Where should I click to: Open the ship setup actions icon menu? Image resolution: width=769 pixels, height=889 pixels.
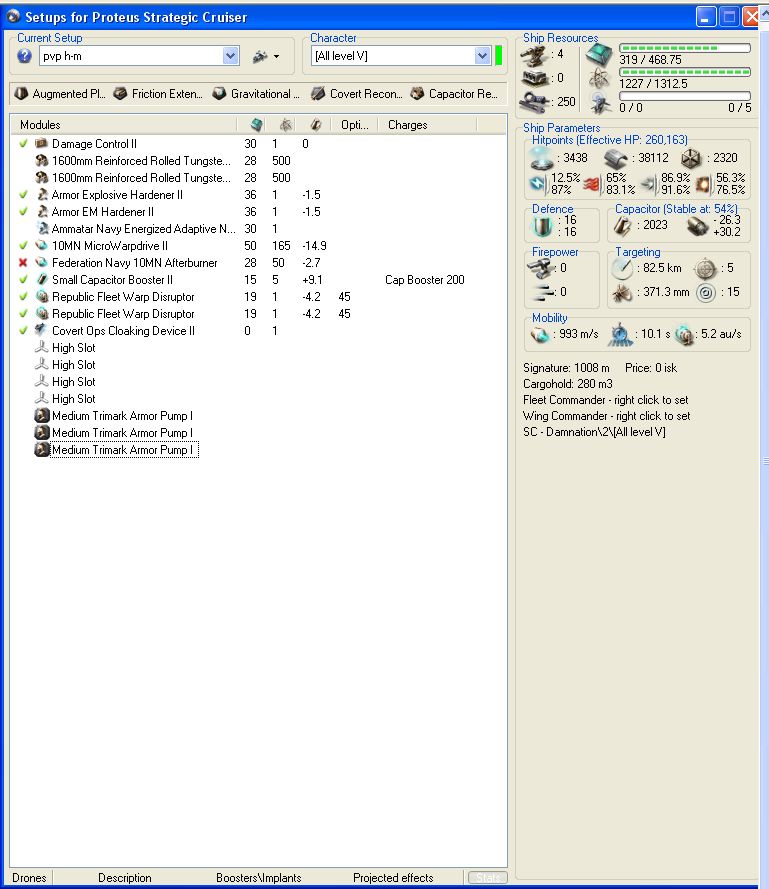[266, 56]
